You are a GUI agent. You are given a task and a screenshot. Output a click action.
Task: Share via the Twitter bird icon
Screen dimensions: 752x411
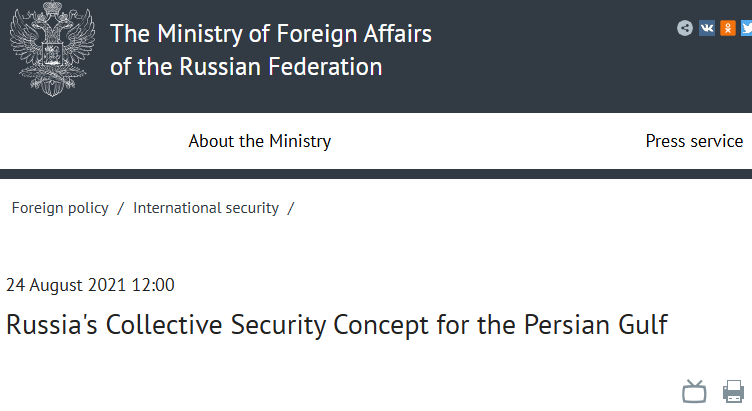pyautogui.click(x=746, y=28)
